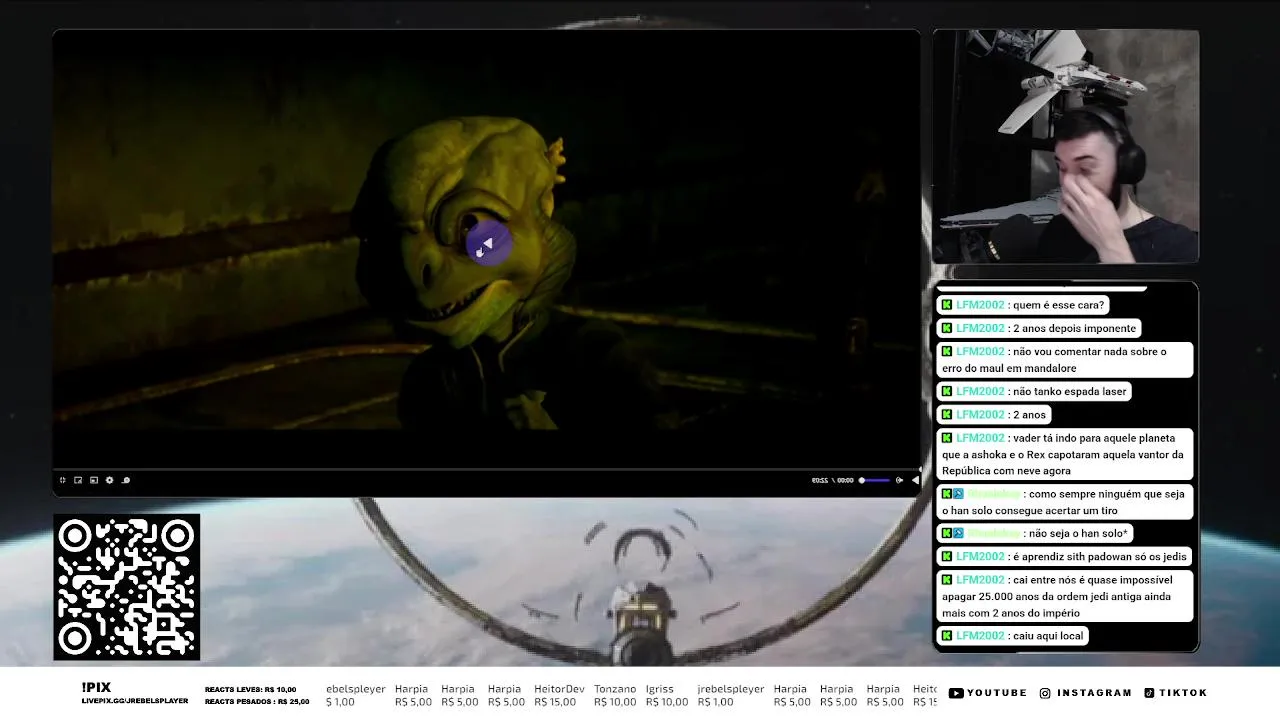Click Tonzano R$ 10,00 donation entry
Image resolution: width=1280 pixels, height=720 pixels.
click(x=615, y=695)
